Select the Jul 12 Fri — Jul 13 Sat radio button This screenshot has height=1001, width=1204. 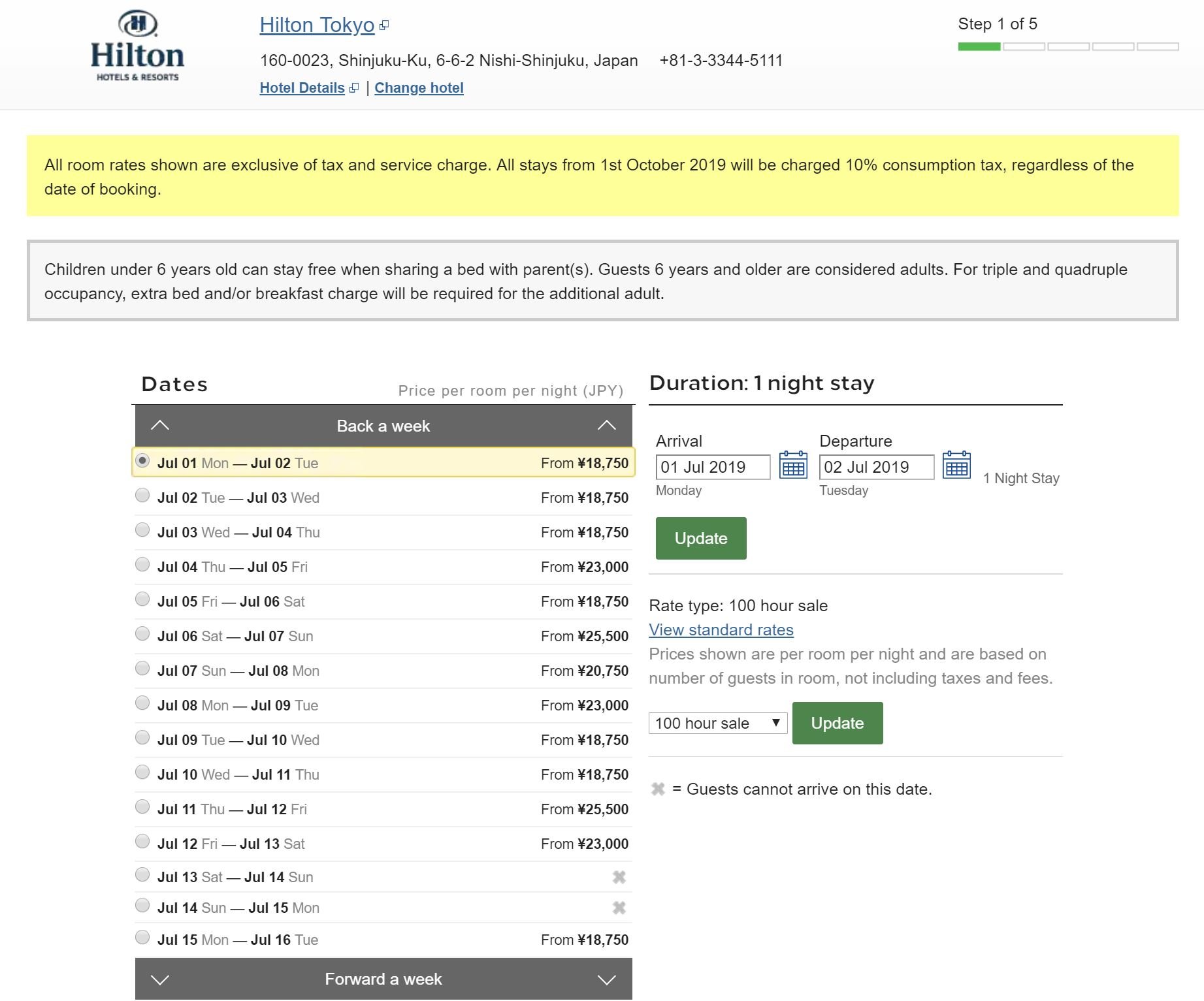pos(142,841)
